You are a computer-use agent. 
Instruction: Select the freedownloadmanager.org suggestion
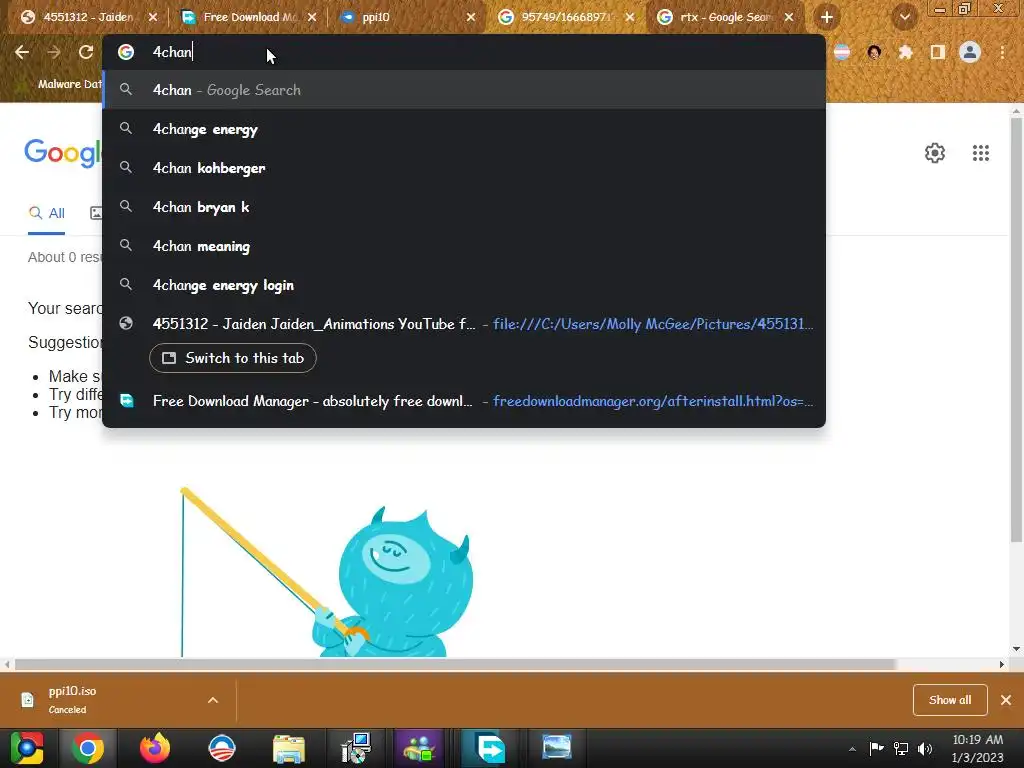[464, 401]
